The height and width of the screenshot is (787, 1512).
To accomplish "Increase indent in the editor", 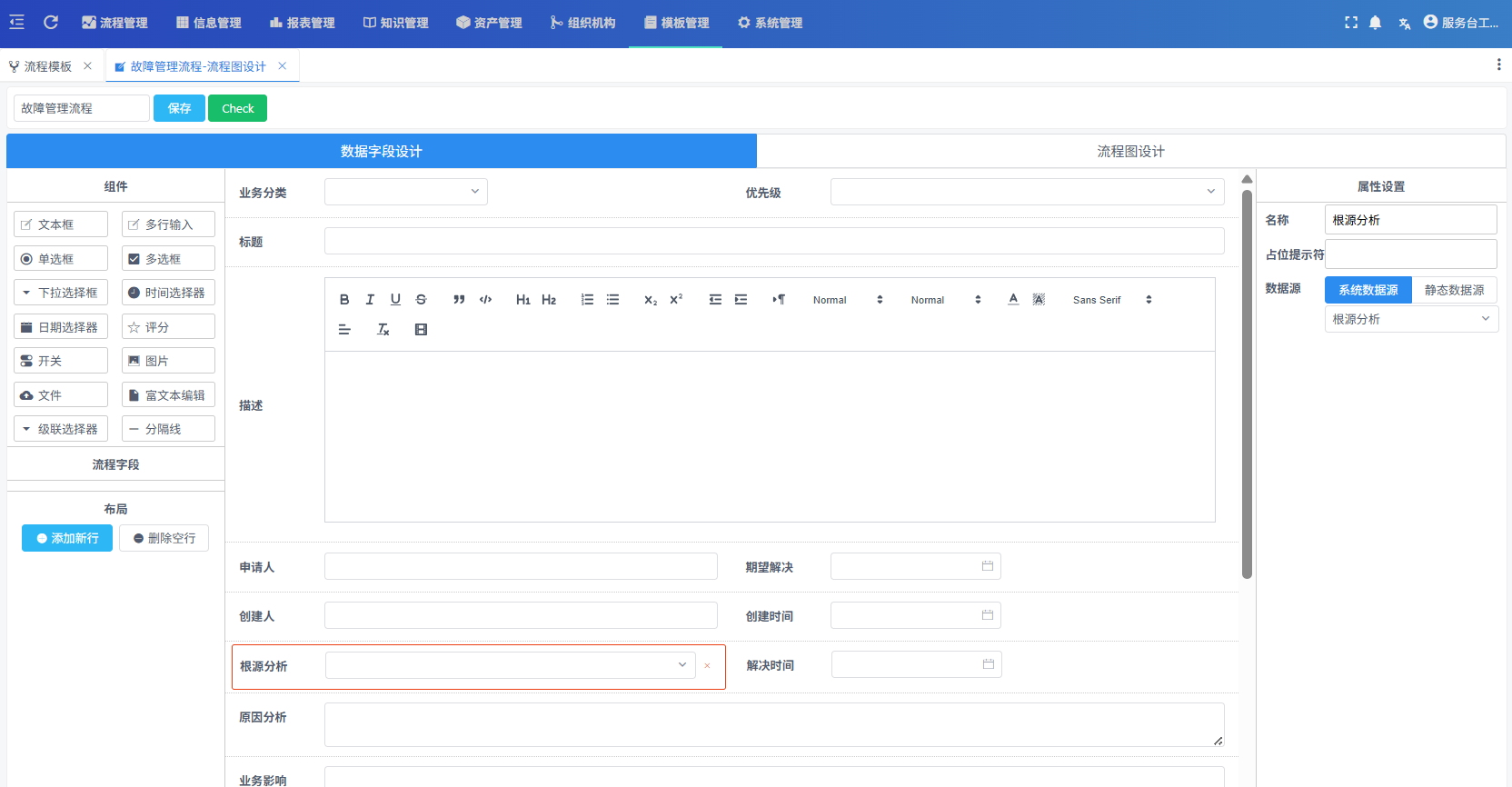I will (741, 300).
